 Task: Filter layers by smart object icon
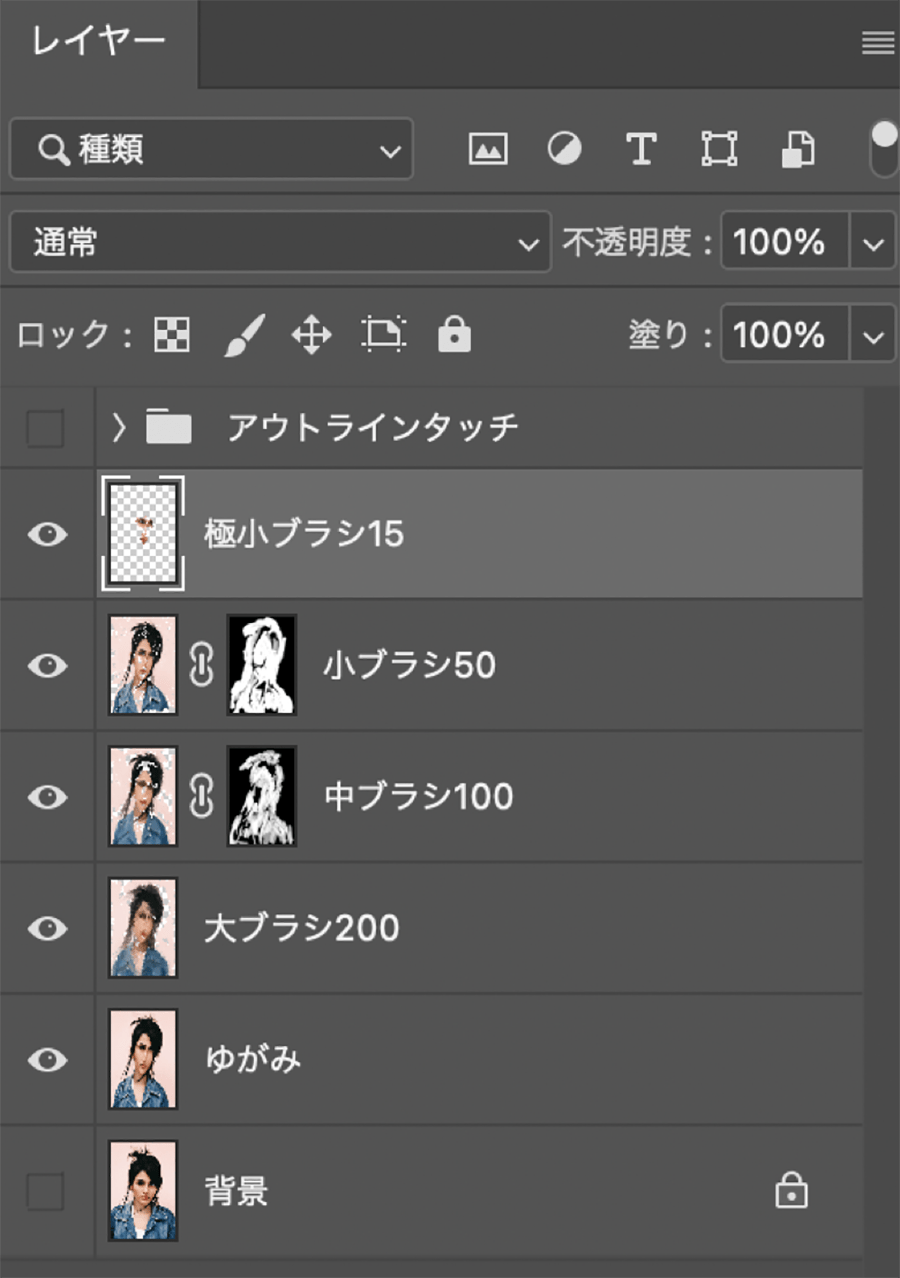click(x=797, y=149)
